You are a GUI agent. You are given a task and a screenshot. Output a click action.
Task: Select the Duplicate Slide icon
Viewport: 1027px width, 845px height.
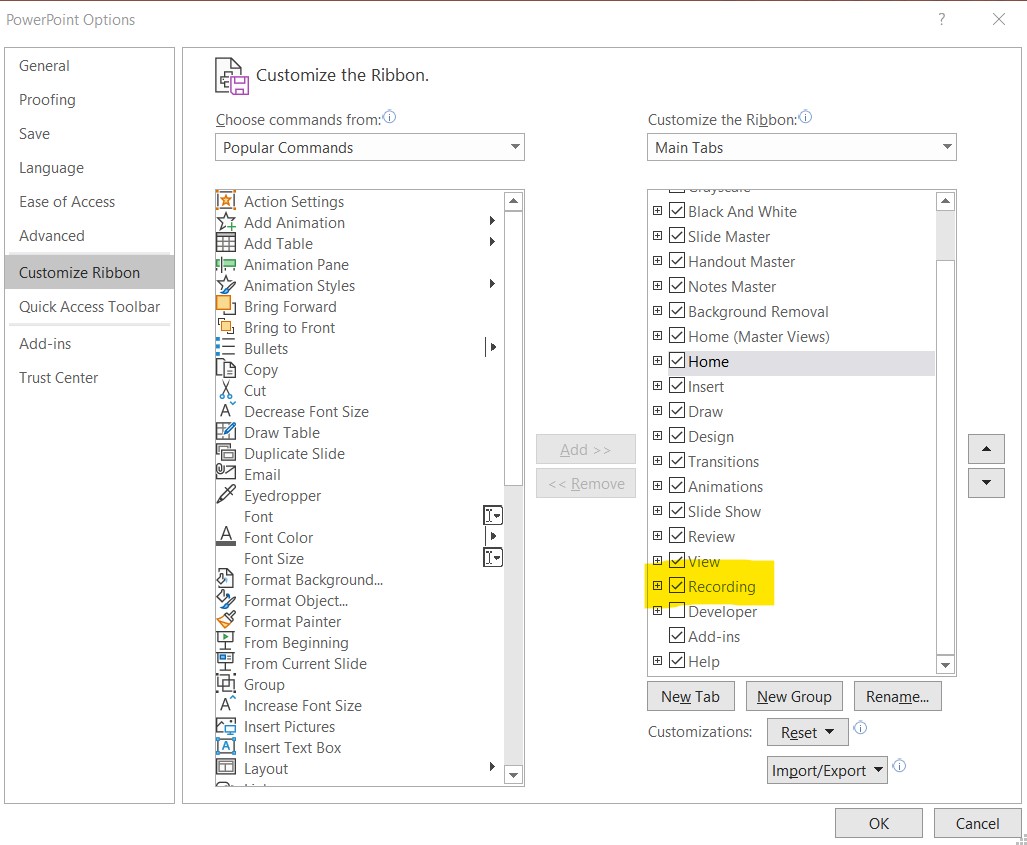(227, 453)
